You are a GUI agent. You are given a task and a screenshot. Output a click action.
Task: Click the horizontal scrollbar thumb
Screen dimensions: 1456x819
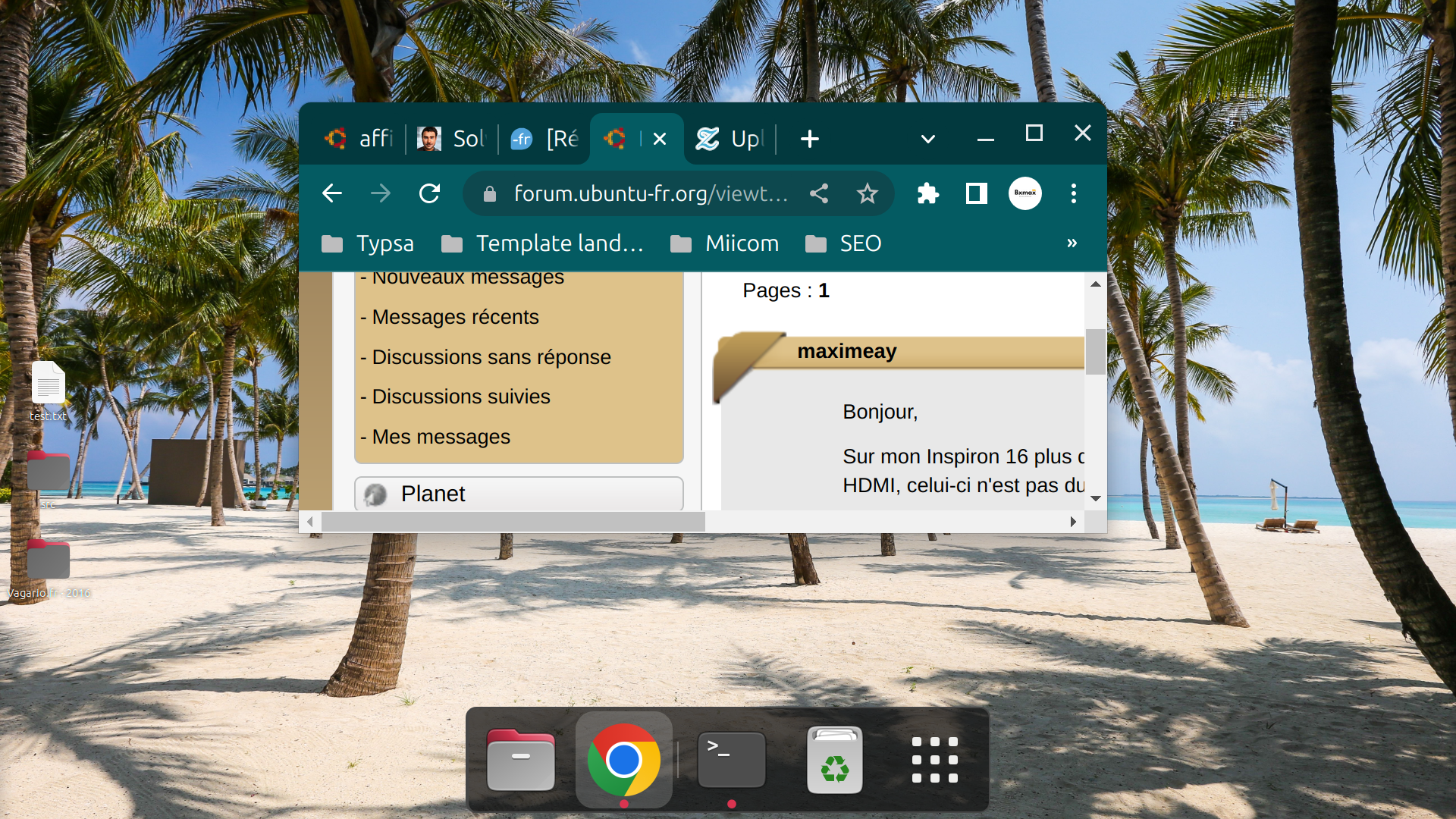pyautogui.click(x=513, y=522)
